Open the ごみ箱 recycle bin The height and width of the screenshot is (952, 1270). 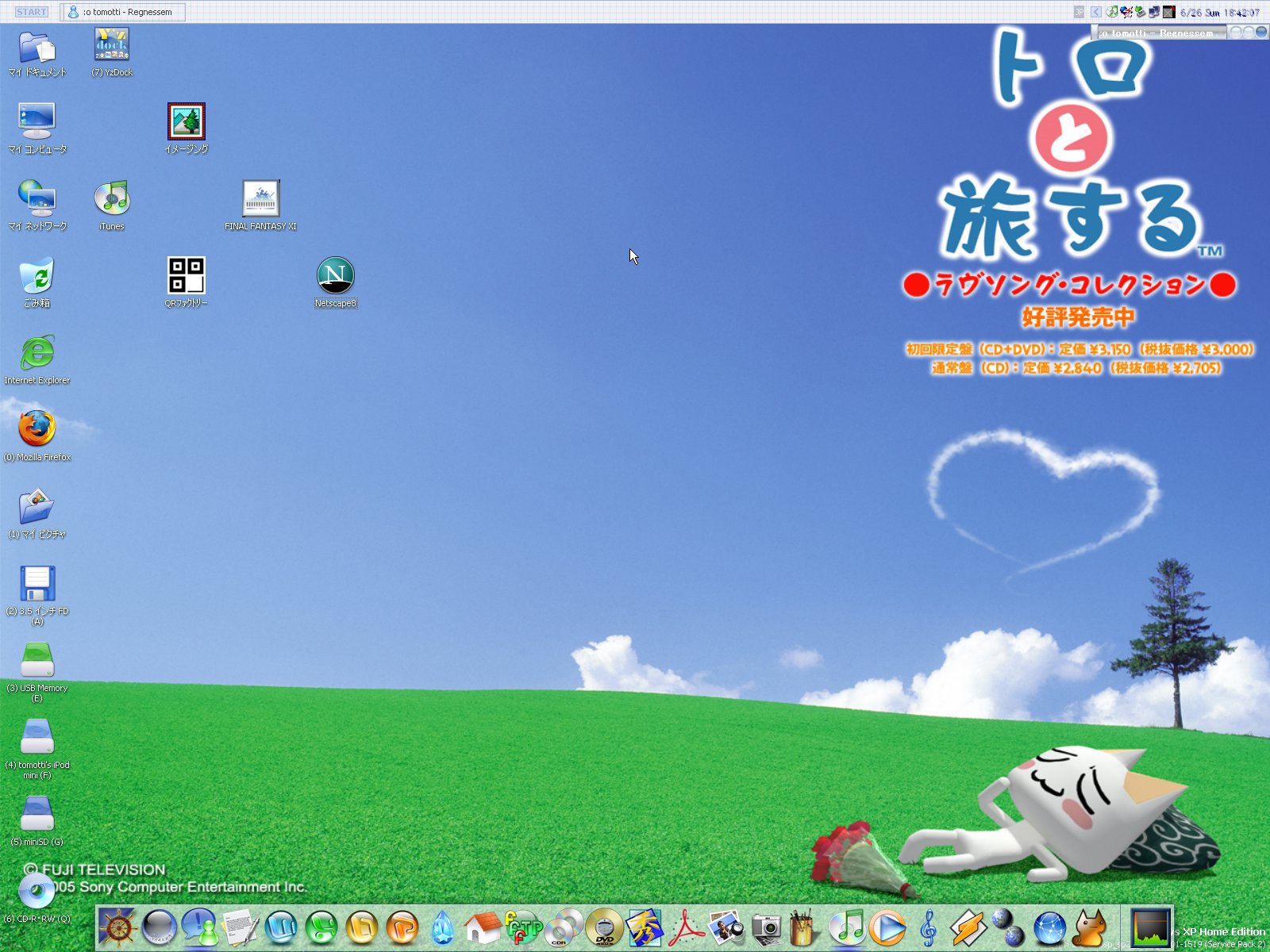(x=37, y=276)
